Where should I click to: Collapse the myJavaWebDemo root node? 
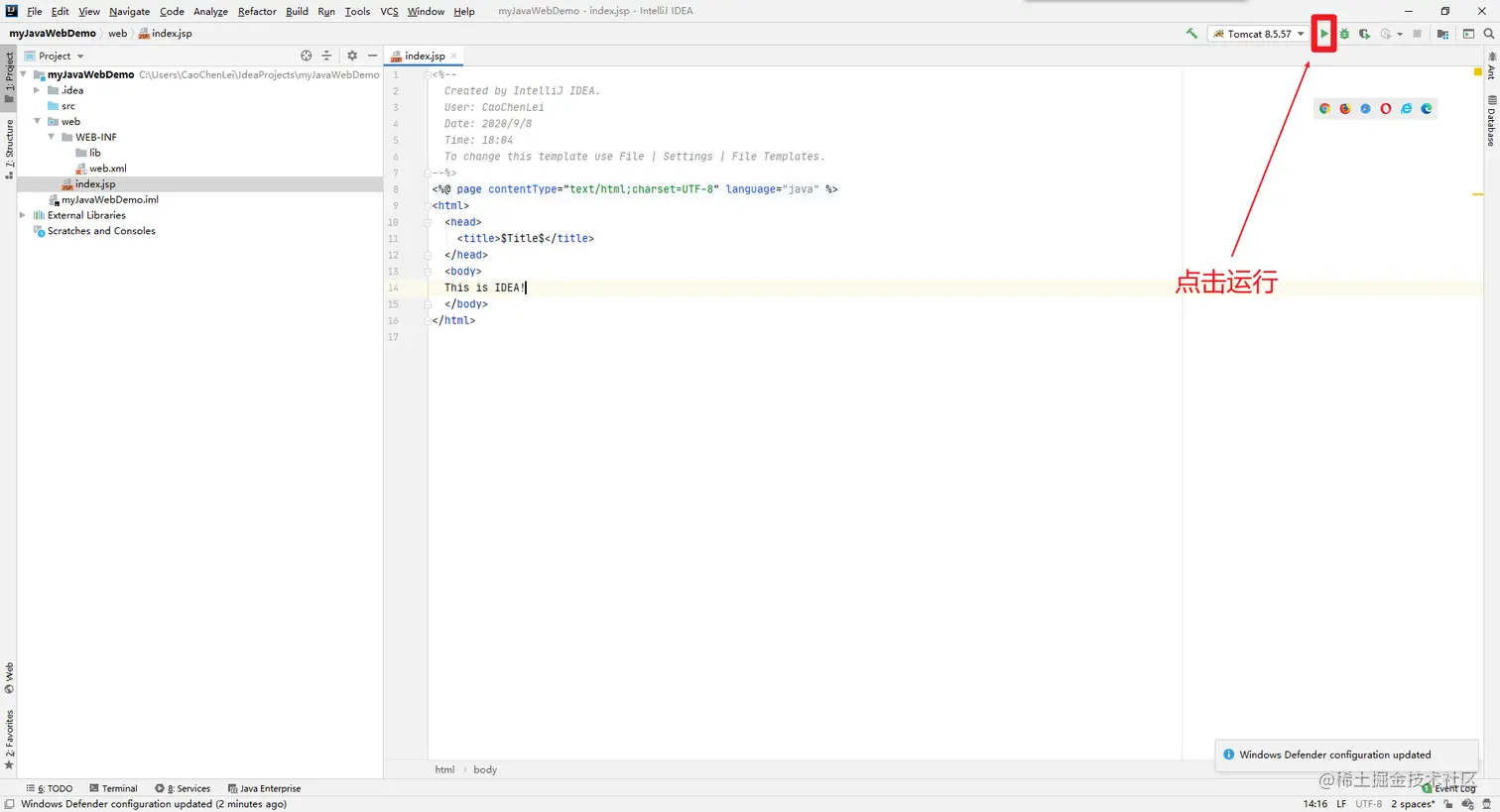(x=24, y=74)
